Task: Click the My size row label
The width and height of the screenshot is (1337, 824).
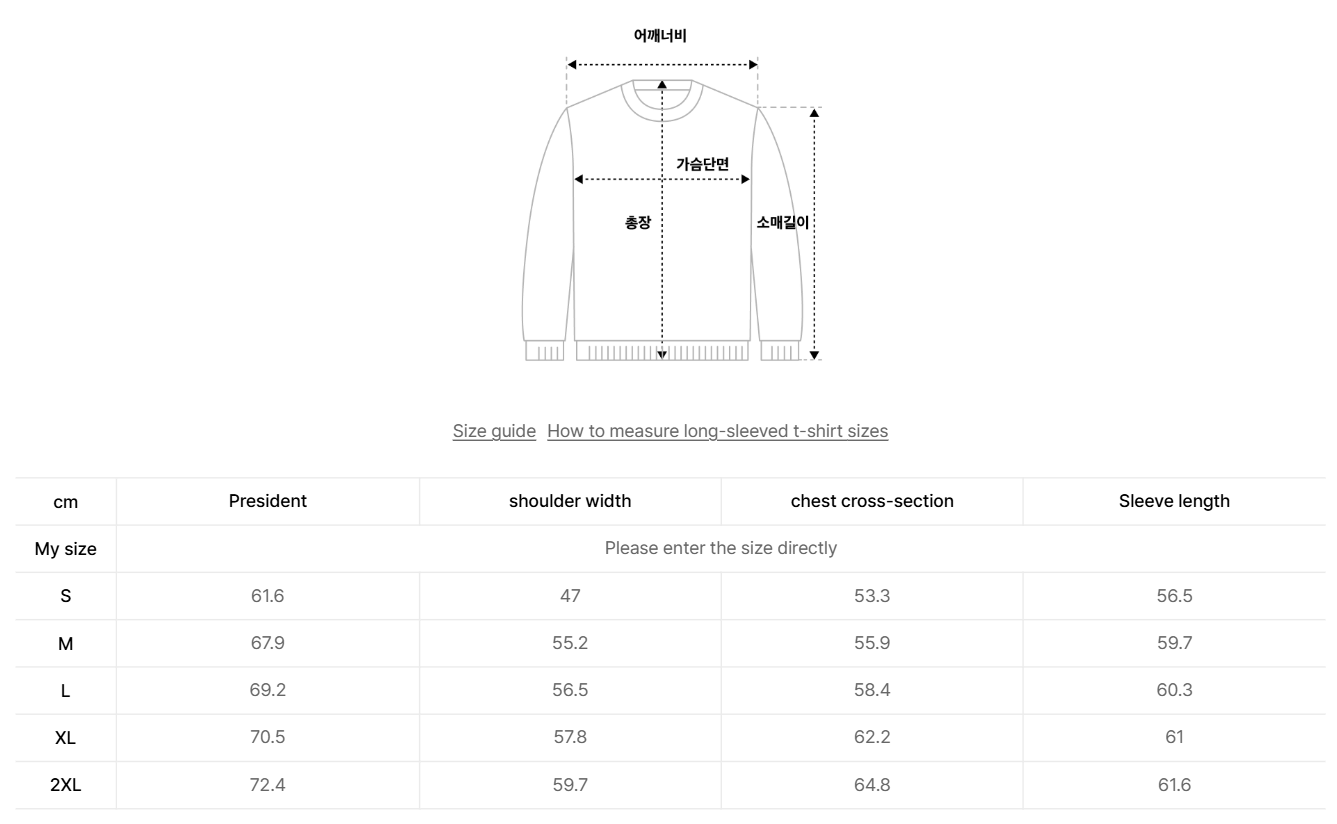Action: tap(65, 548)
